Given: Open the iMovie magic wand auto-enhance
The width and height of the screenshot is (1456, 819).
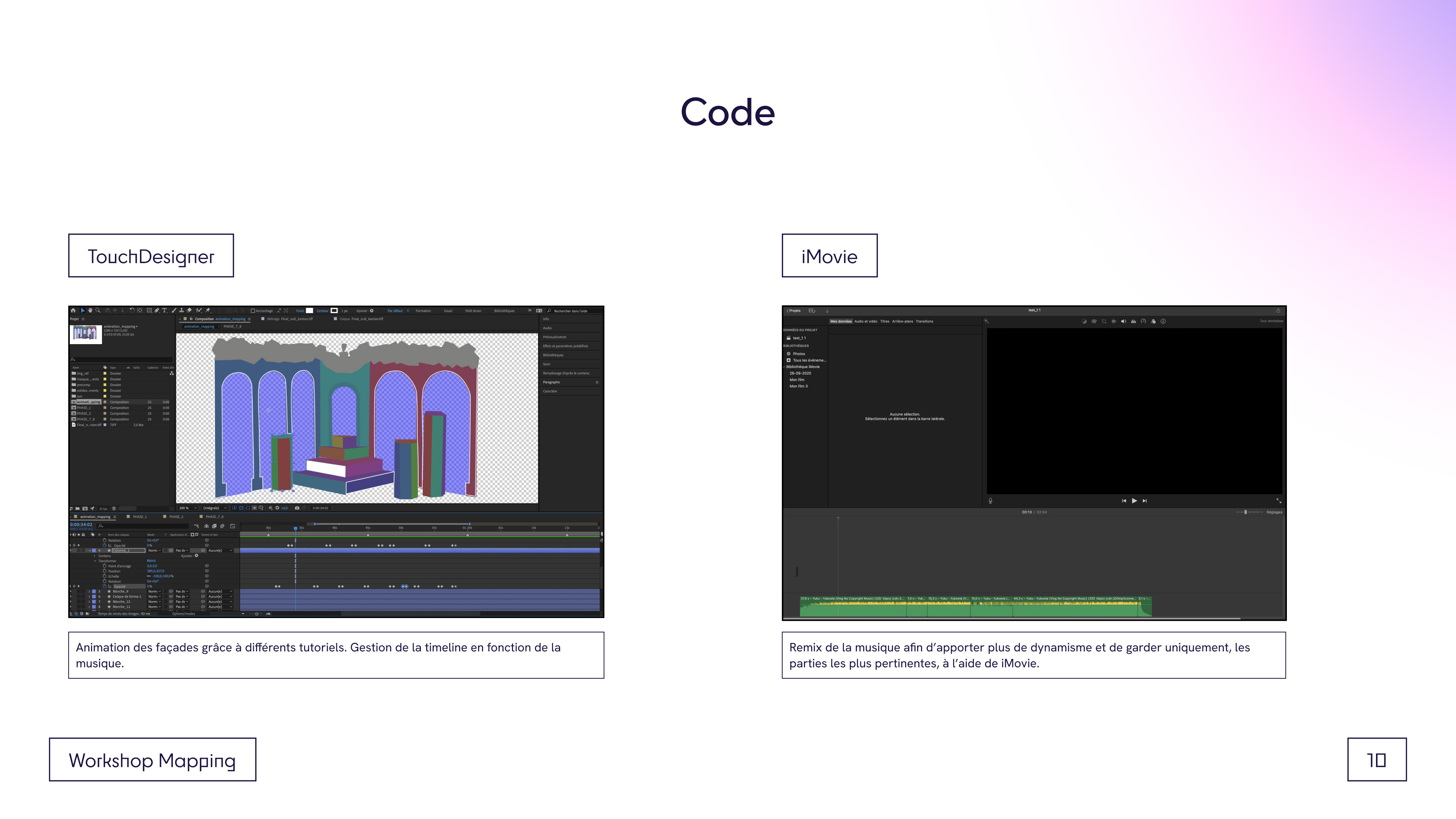Looking at the screenshot, I should pos(986,321).
